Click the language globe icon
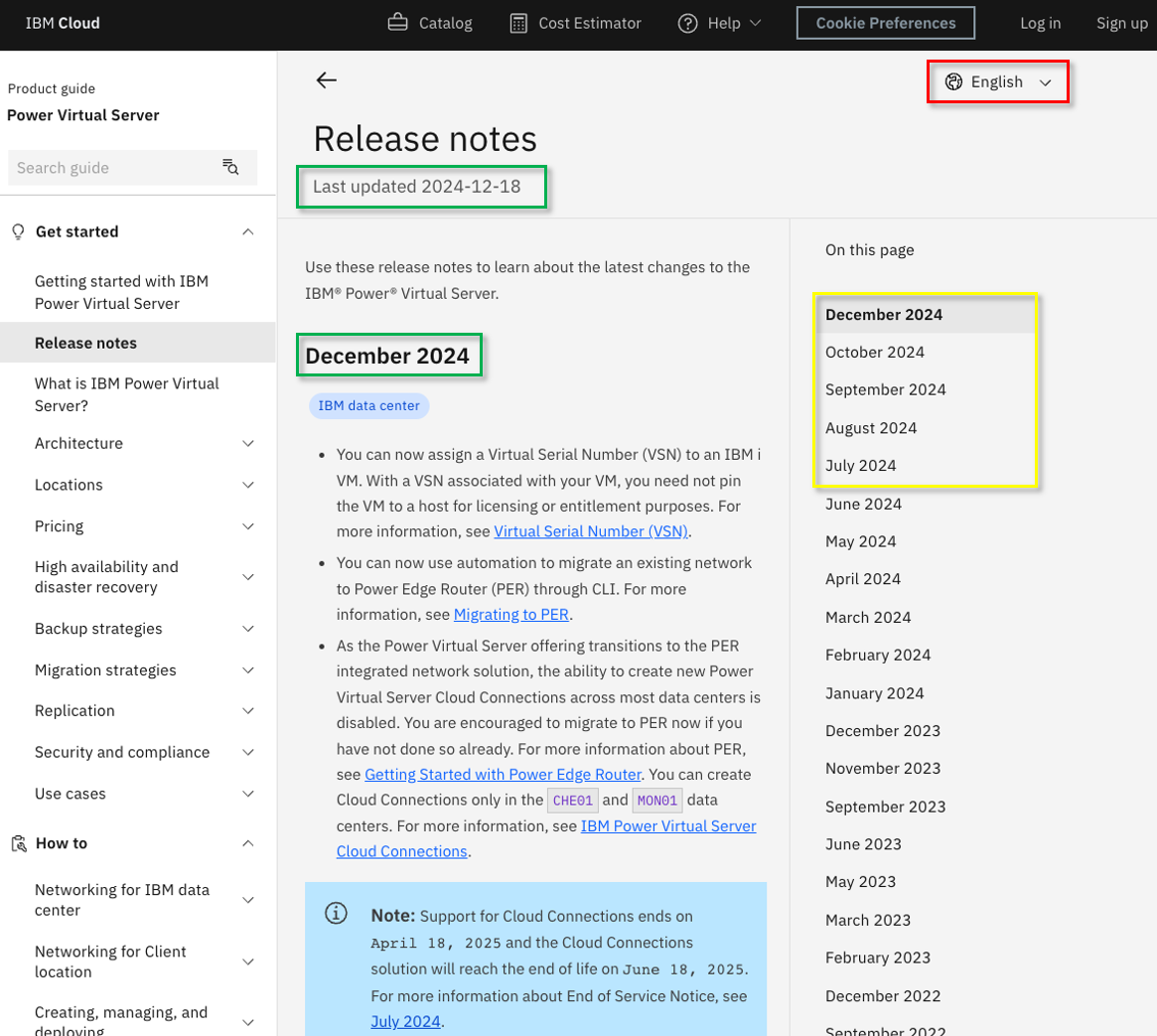Screen dimensions: 1157x1036 954,81
